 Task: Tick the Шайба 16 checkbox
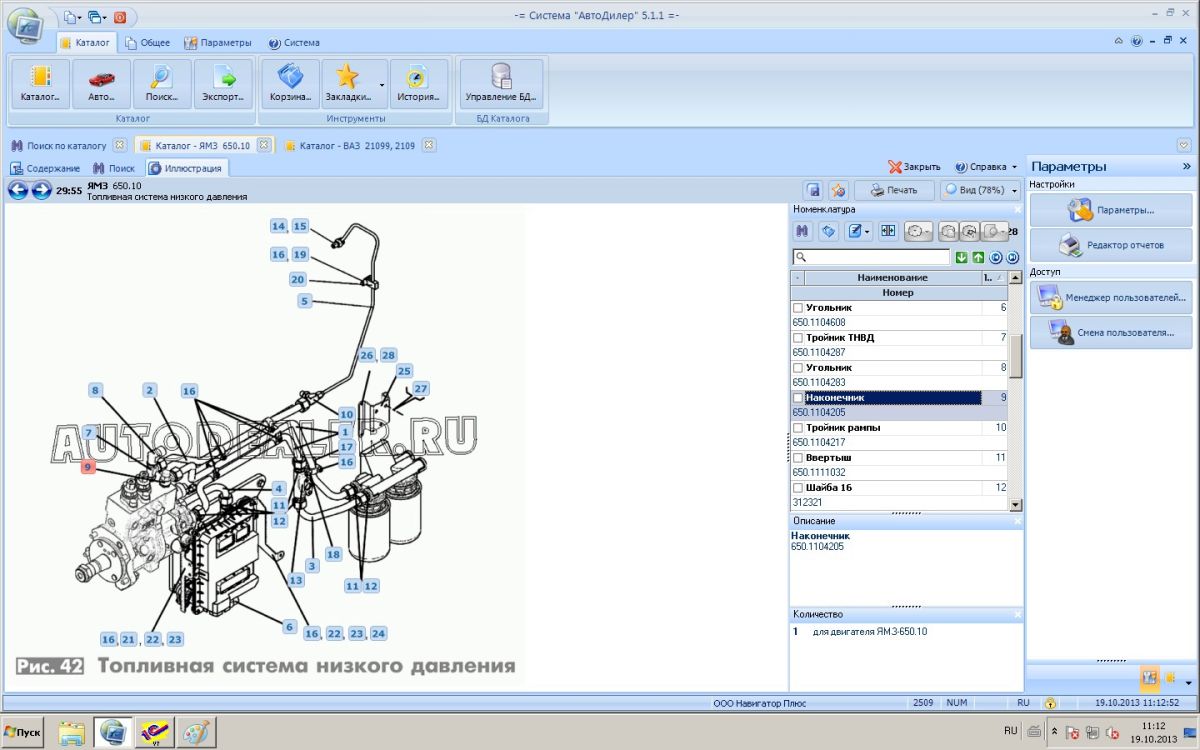(798, 488)
